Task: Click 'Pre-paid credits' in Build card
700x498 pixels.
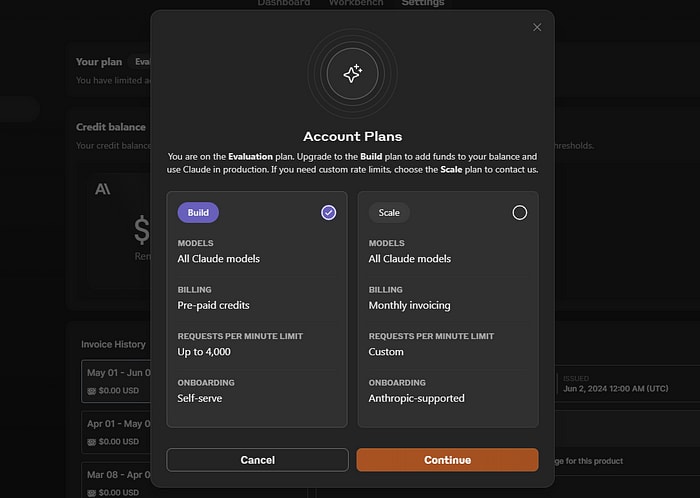Action: (x=213, y=305)
